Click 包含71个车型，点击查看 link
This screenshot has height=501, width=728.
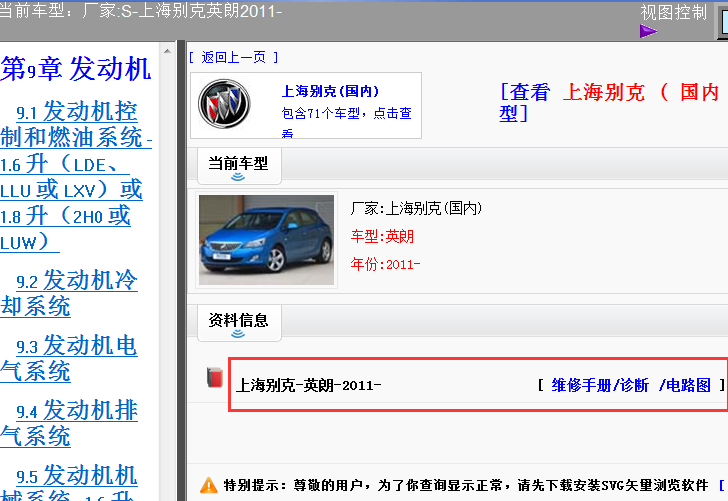tap(347, 123)
